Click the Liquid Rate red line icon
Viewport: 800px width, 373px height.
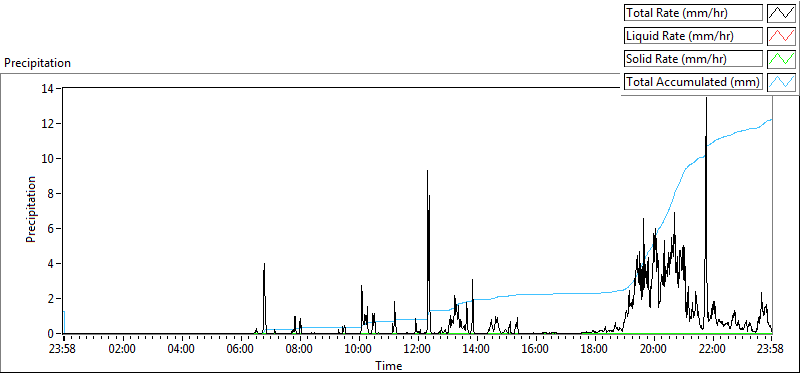pyautogui.click(x=782, y=36)
